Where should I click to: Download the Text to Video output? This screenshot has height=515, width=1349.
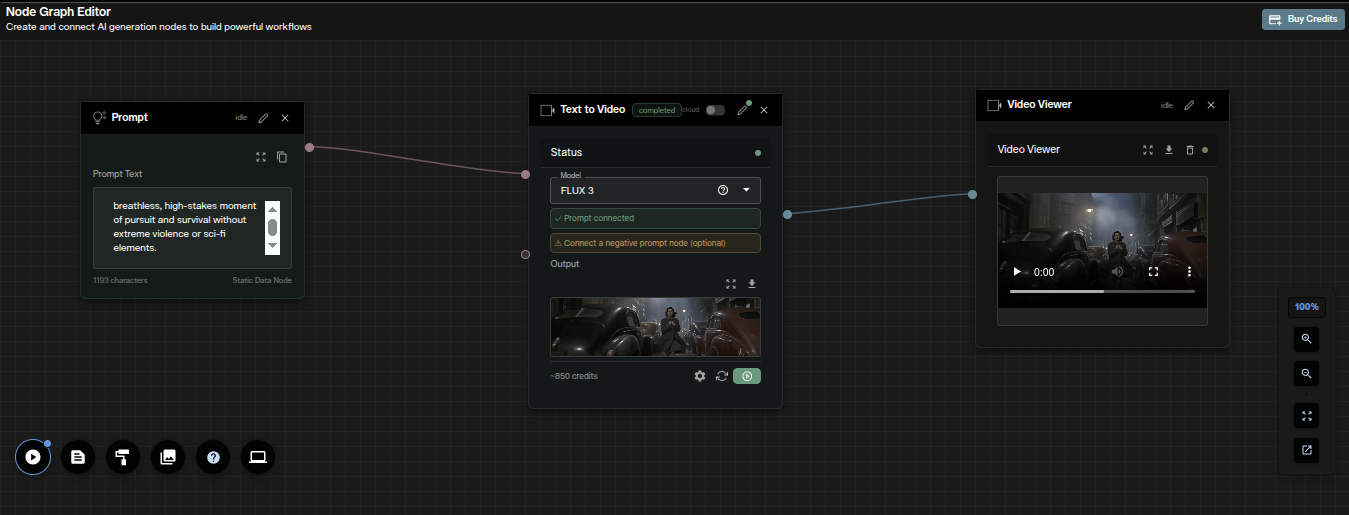(x=752, y=284)
